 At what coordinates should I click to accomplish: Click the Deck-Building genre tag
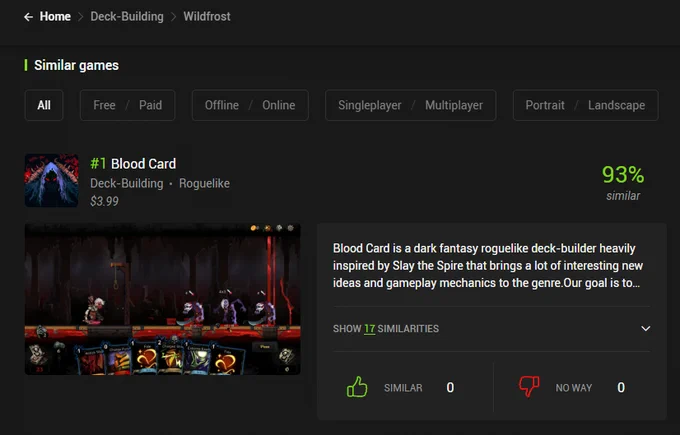click(127, 183)
